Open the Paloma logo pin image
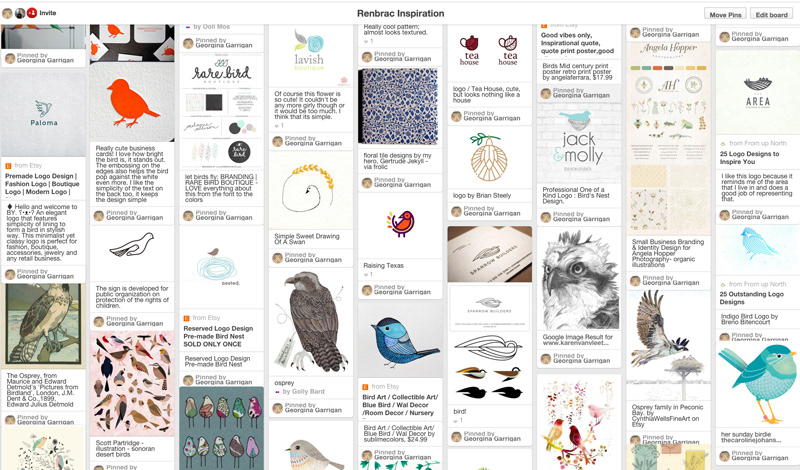 pyautogui.click(x=43, y=114)
